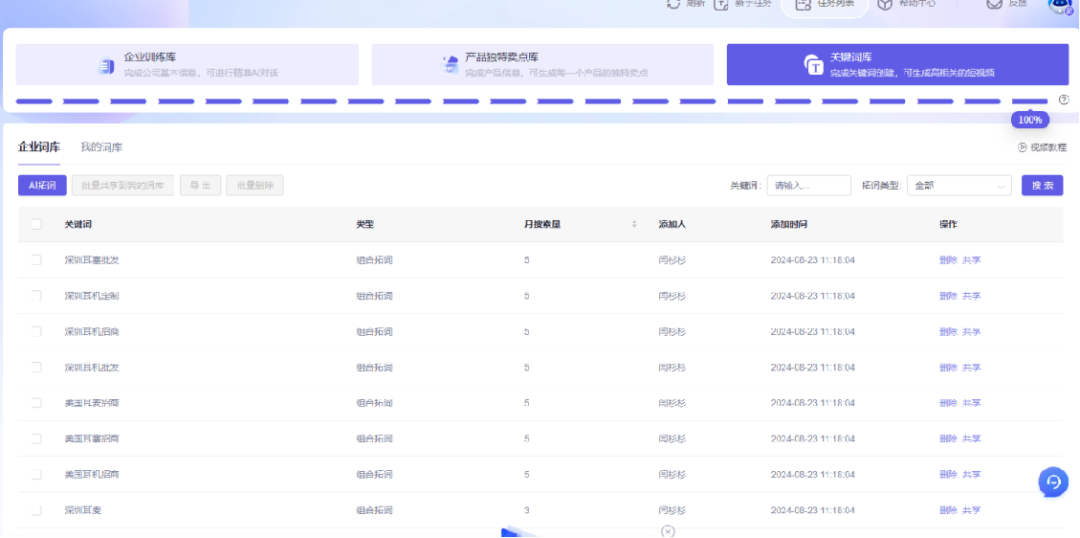Viewport: 1080px width, 538px height.
Task: Switch to the 我的词库 tab
Action: pos(101,147)
